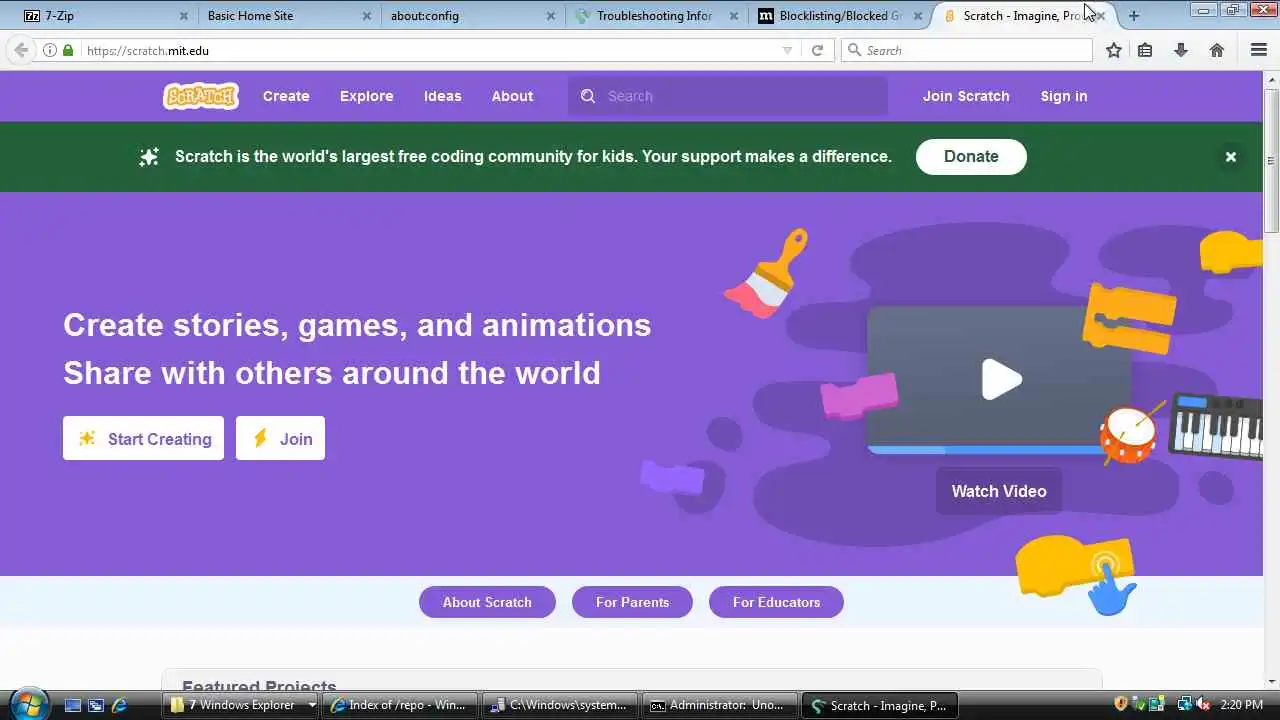1280x720 pixels.
Task: Click the Watch Video button
Action: 998,491
